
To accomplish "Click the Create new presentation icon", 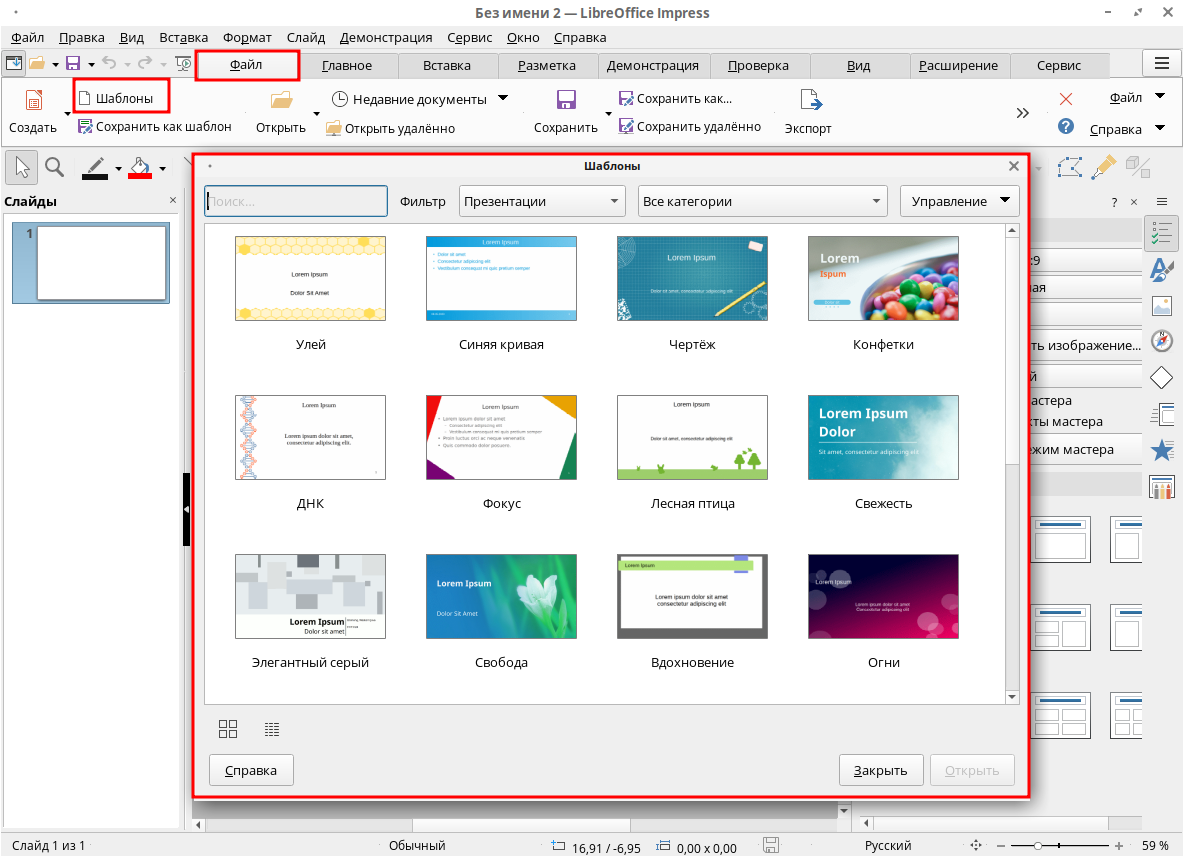I will point(34,100).
